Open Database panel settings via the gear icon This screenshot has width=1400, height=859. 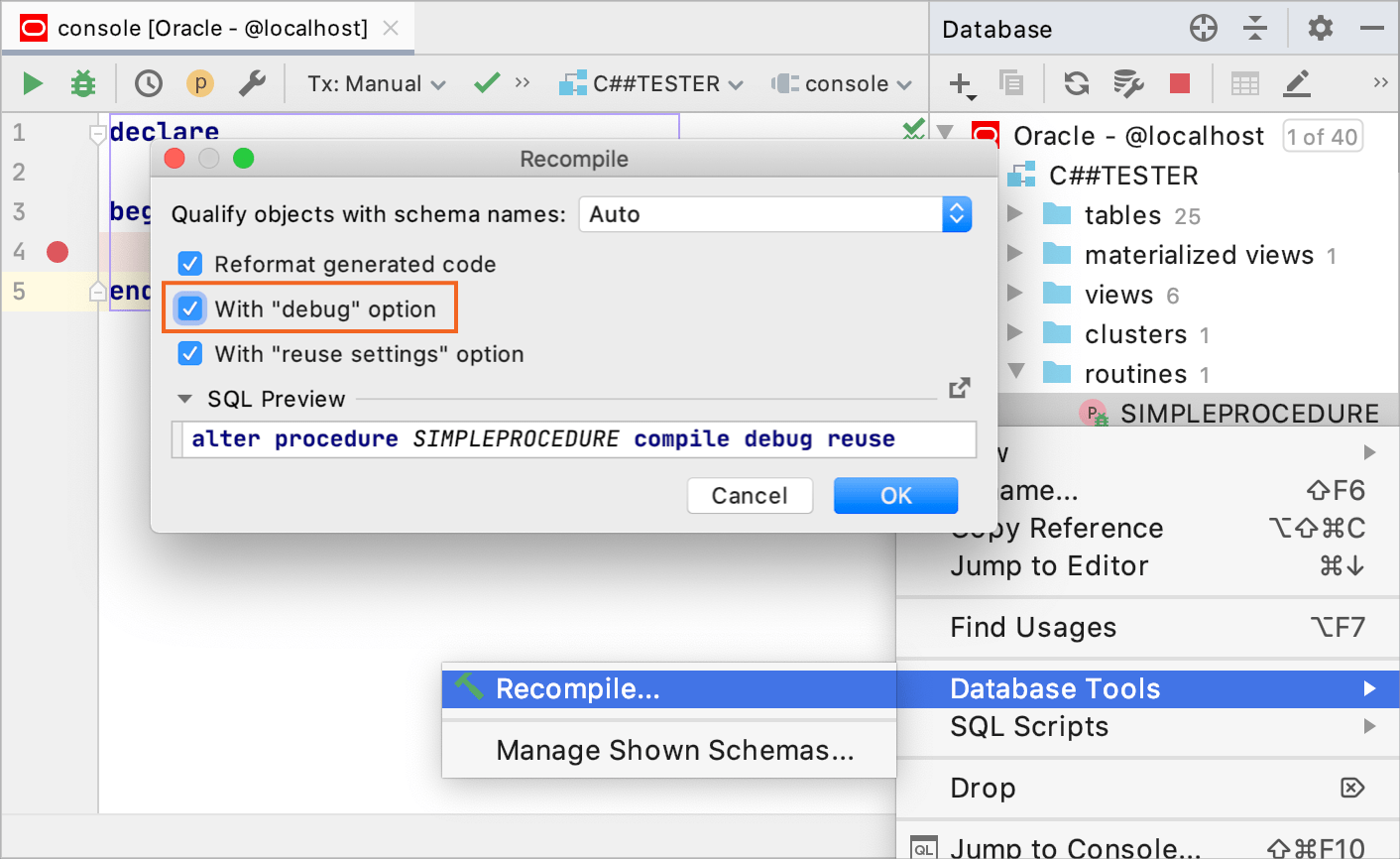(1321, 28)
